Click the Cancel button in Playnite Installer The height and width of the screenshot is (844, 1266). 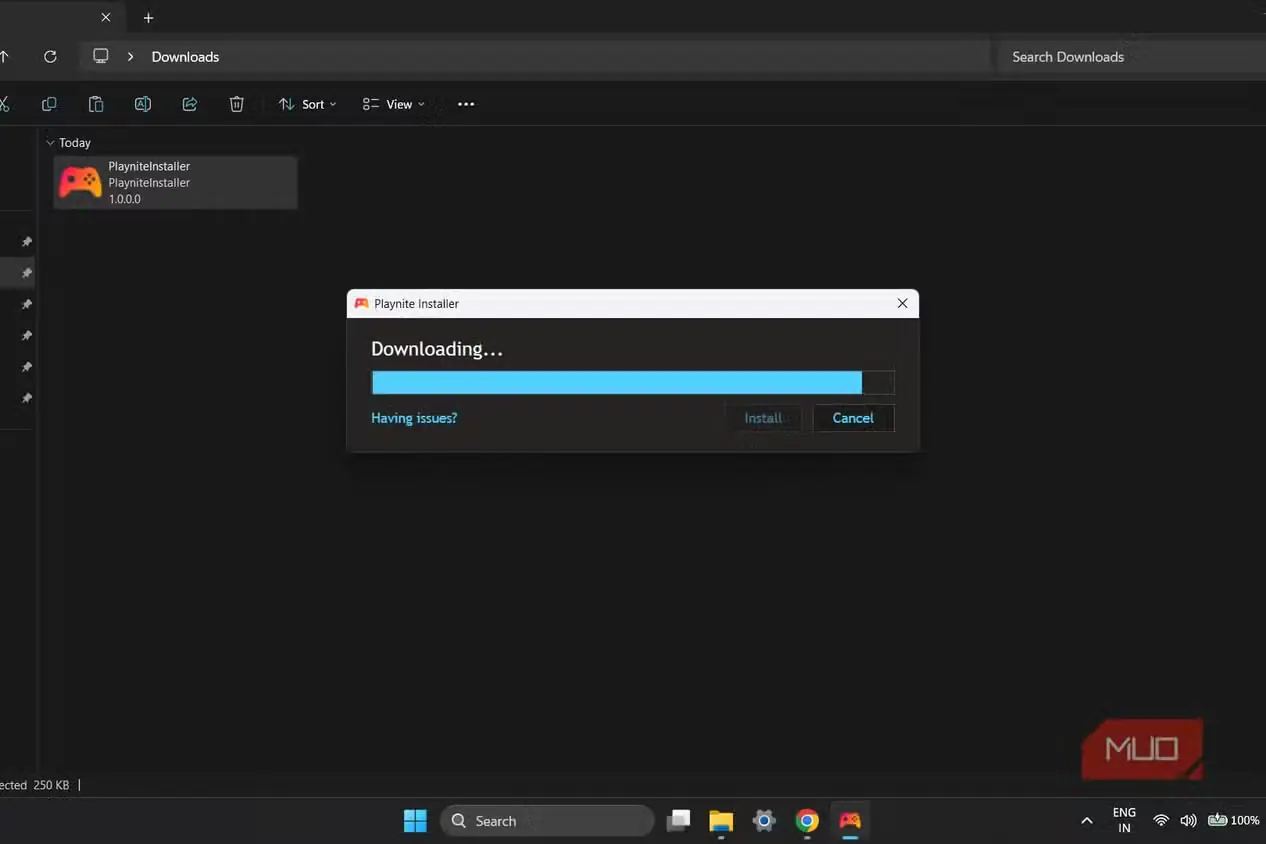(853, 418)
